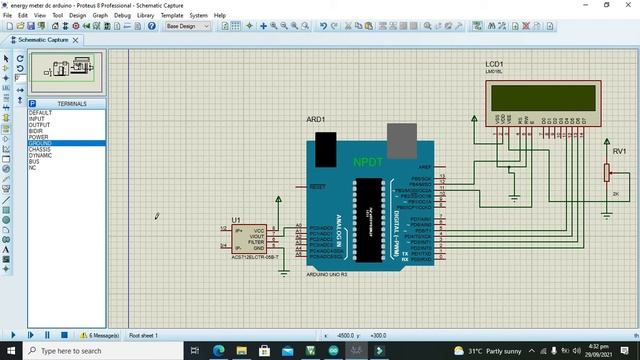Open the Help question mark icon
The height and width of the screenshot is (360, 640).
tap(152, 26)
